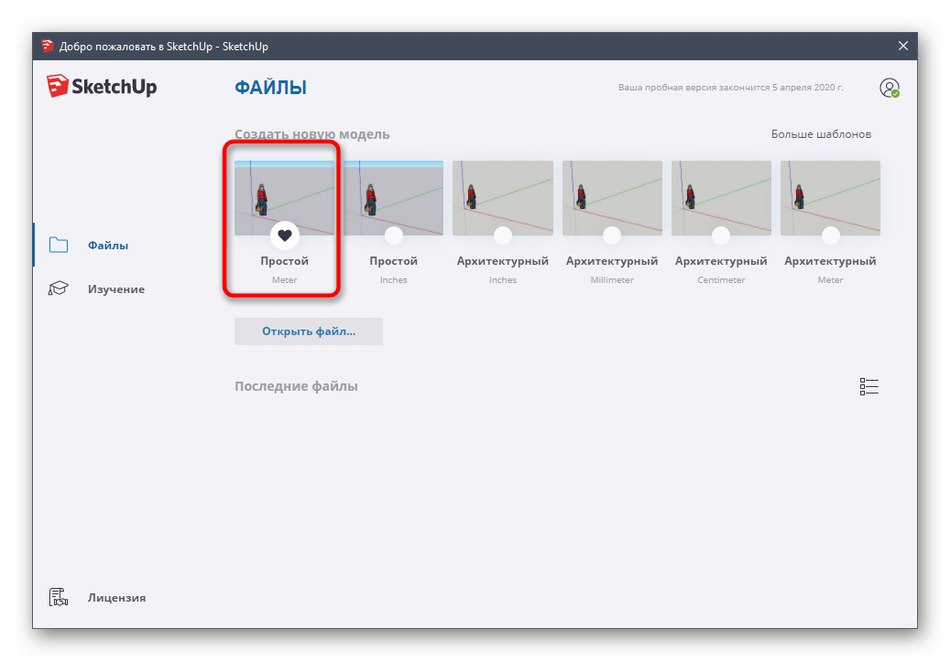Click the Centimeter unit label
950x661 pixels.
(721, 280)
